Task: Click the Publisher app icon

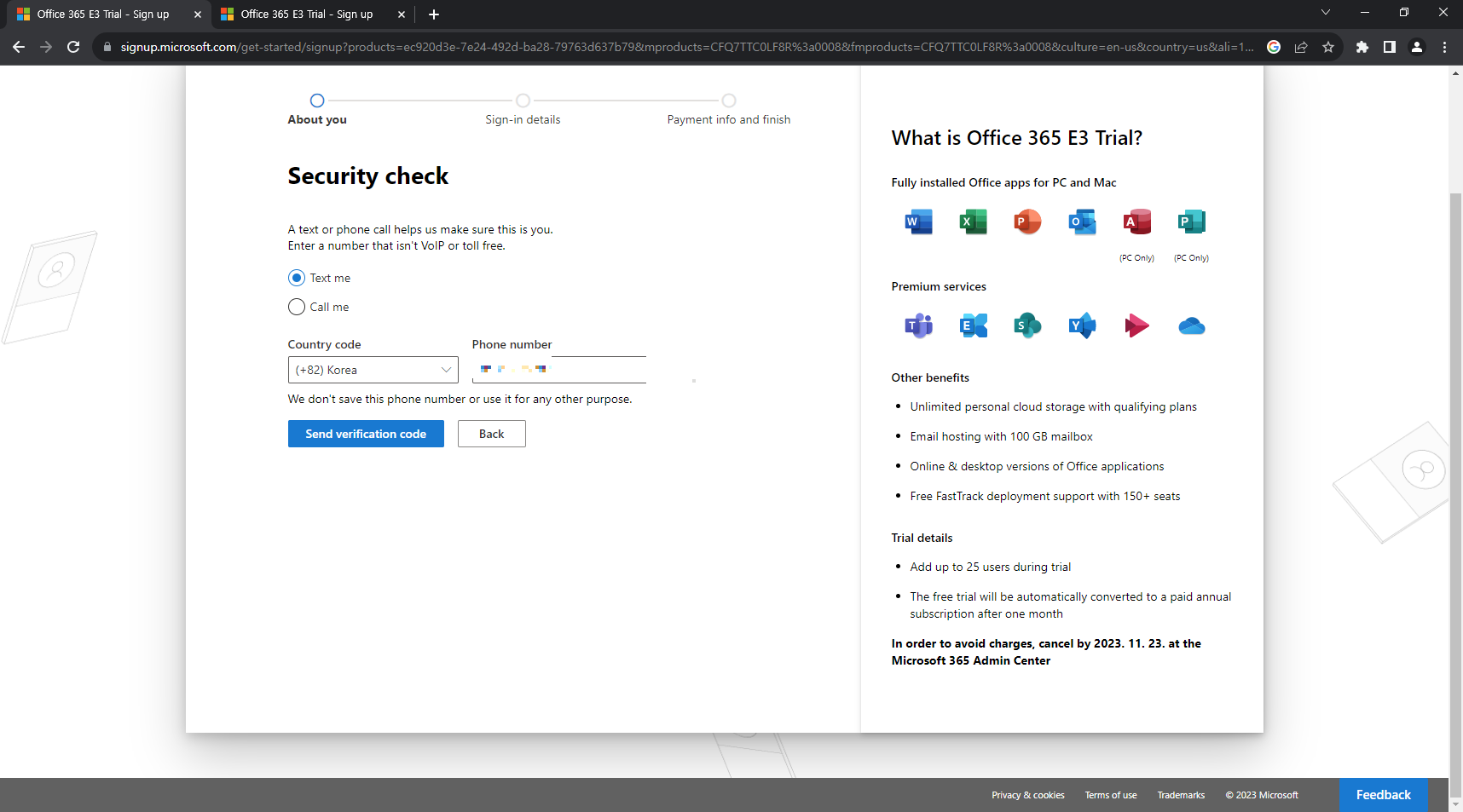Action: pos(1191,222)
